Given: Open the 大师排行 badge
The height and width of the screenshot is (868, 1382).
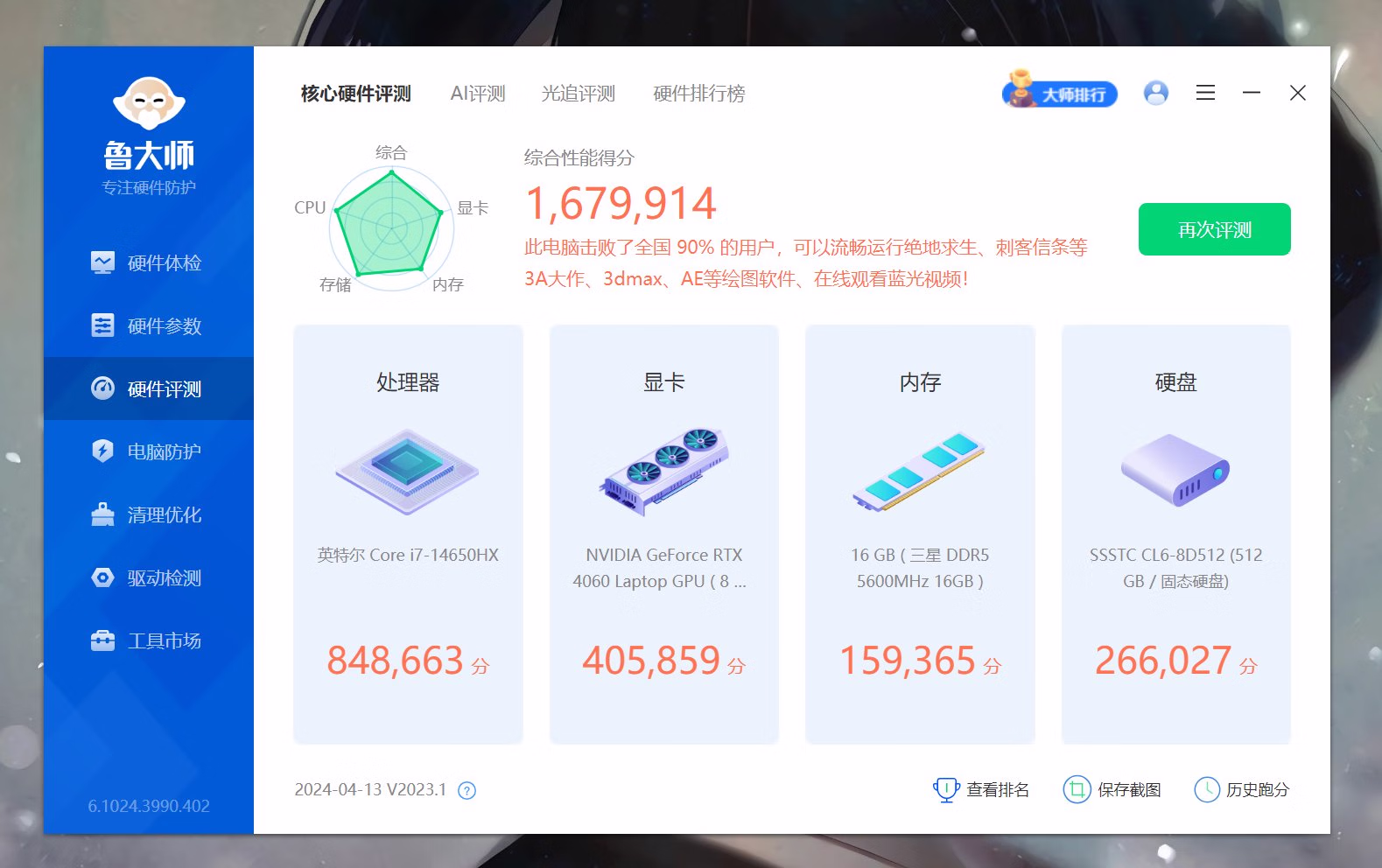Looking at the screenshot, I should (x=1060, y=91).
